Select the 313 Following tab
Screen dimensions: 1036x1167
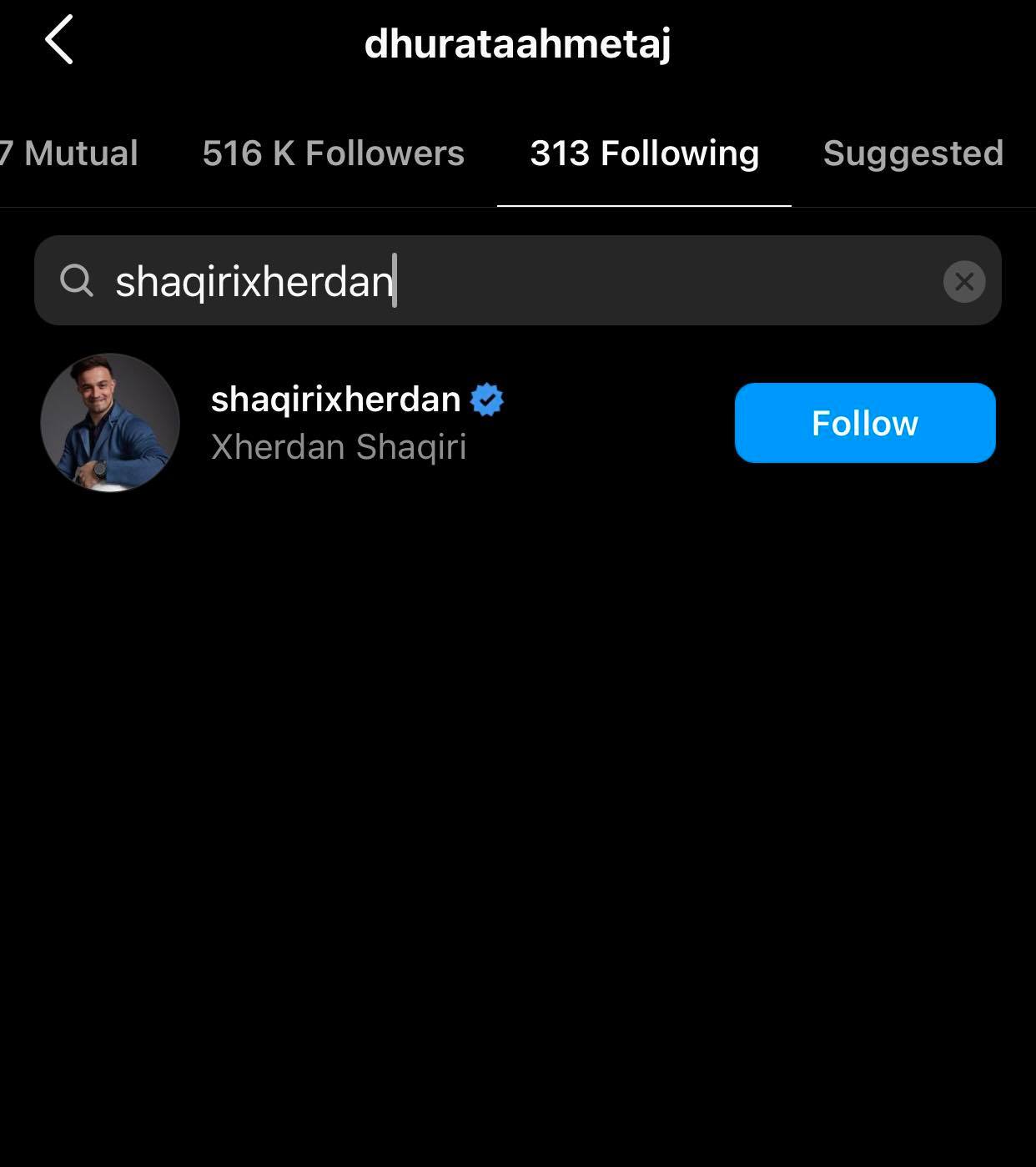pyautogui.click(x=644, y=153)
